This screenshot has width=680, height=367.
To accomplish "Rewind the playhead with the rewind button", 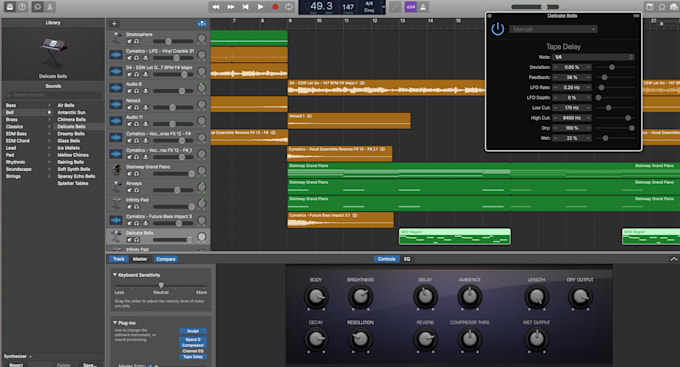I will coord(215,7).
